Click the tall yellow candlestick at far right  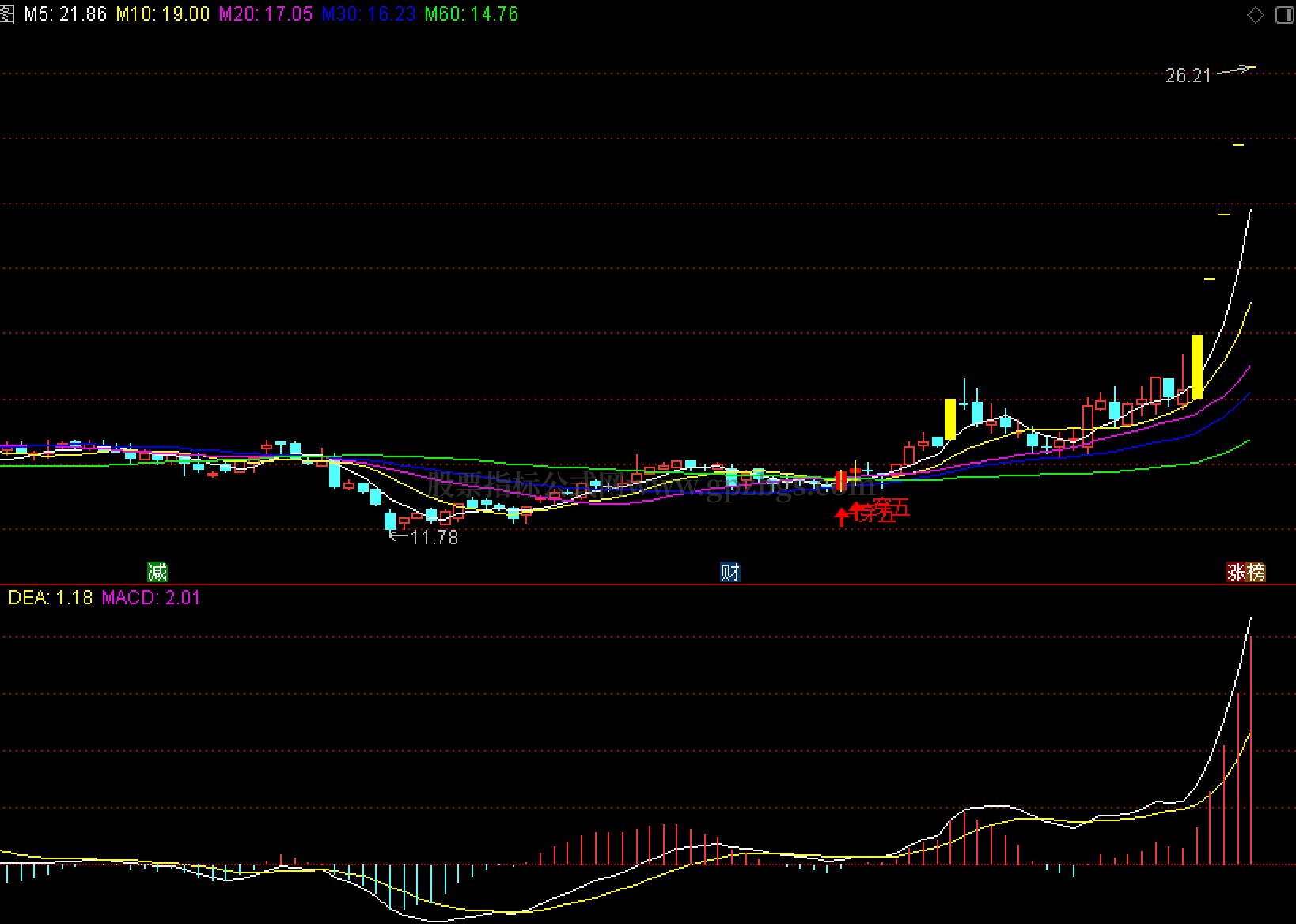point(1197,367)
